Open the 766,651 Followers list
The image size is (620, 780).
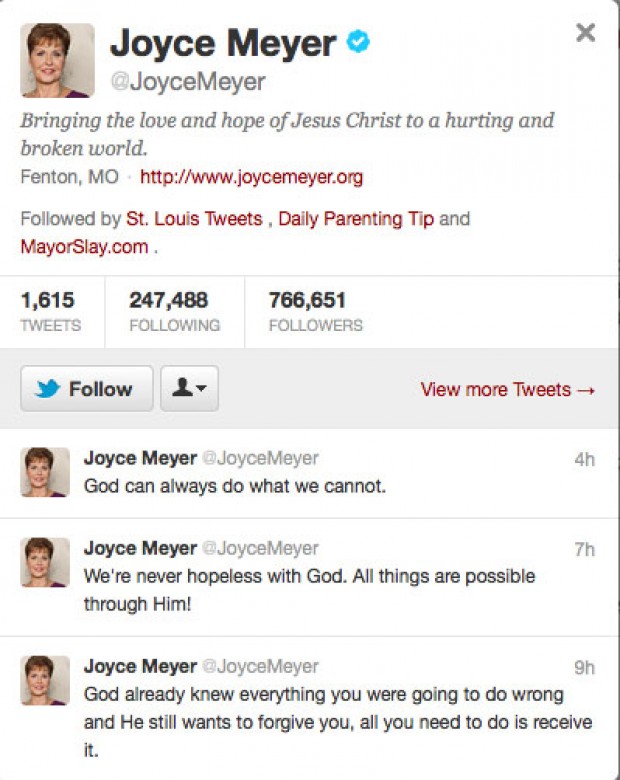pos(316,310)
